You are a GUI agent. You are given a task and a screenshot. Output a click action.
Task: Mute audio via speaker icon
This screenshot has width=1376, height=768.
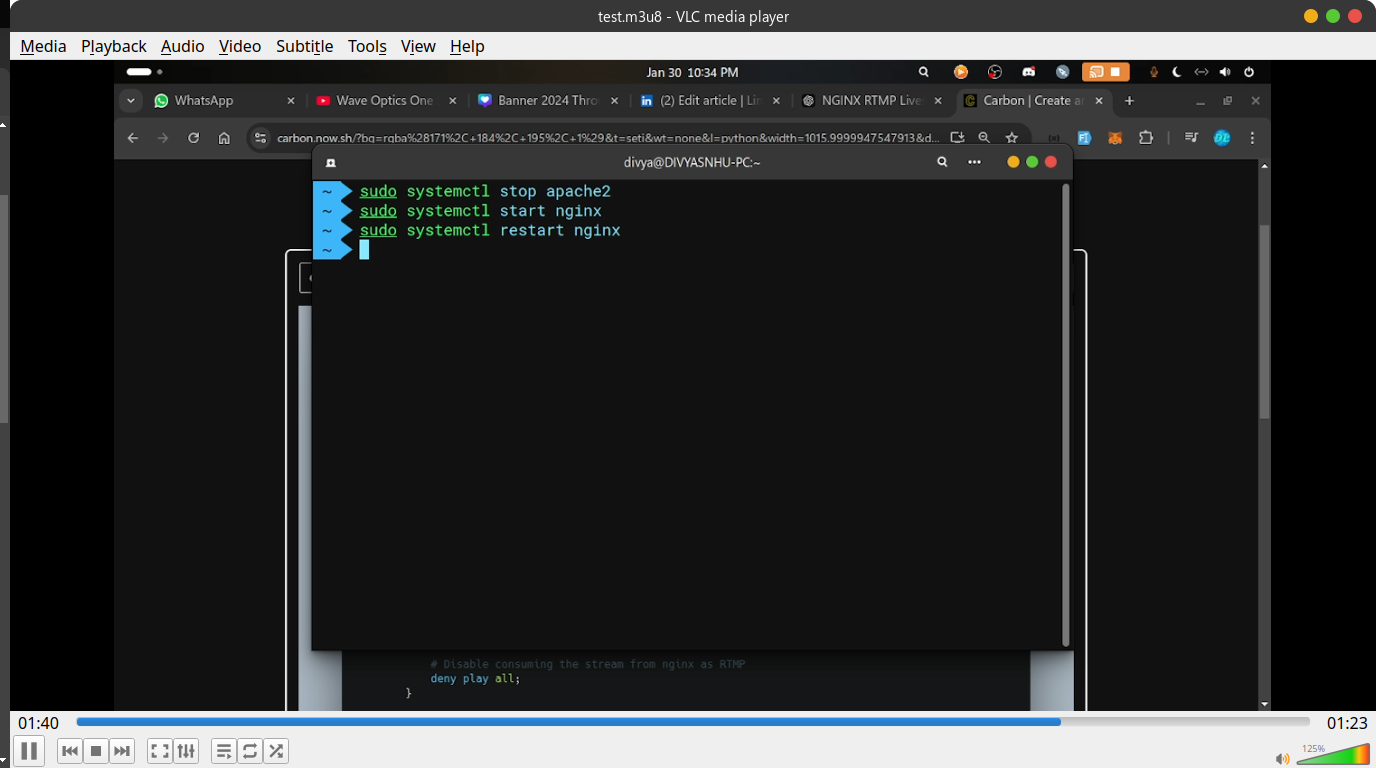pos(1282,759)
